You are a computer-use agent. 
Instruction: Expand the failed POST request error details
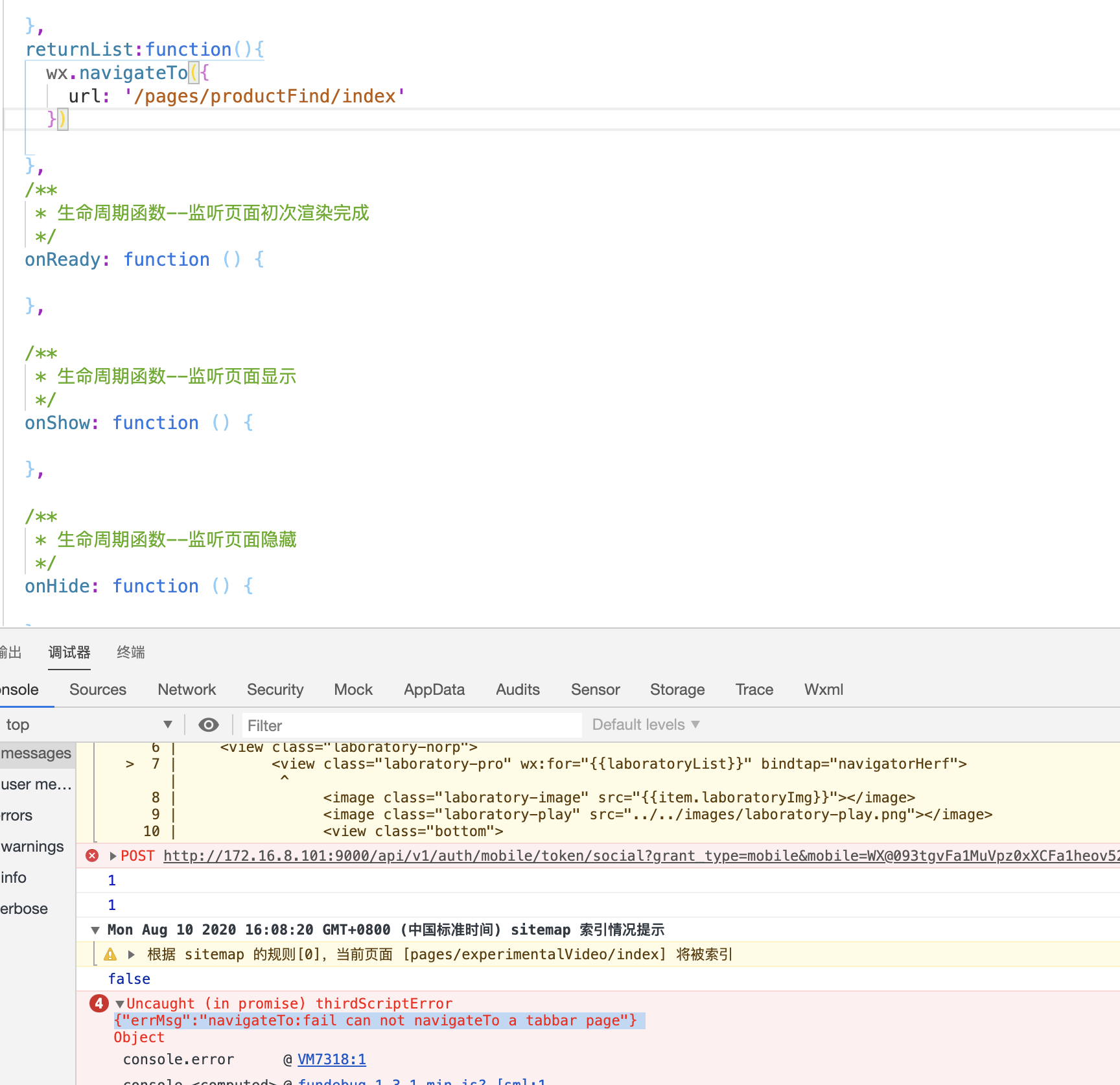113,856
